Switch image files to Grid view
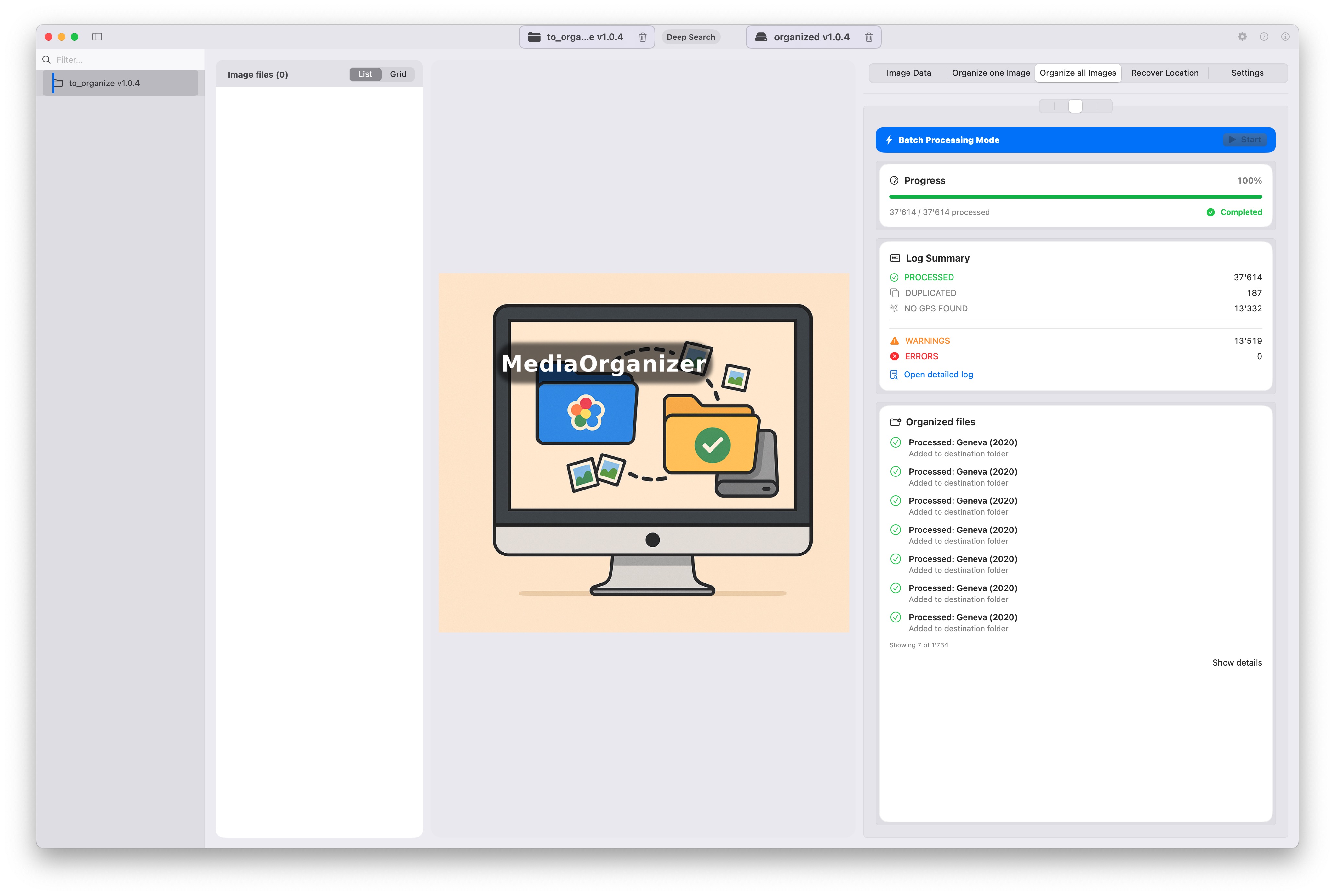1335x896 pixels. 398,74
